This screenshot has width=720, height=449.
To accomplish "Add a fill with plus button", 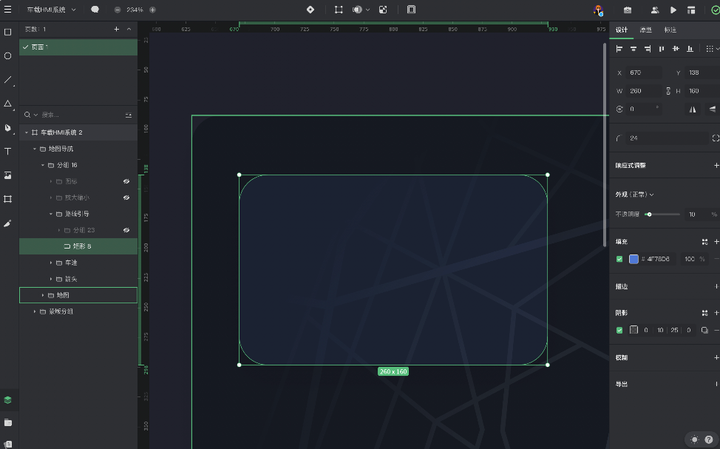I will tap(716, 241).
